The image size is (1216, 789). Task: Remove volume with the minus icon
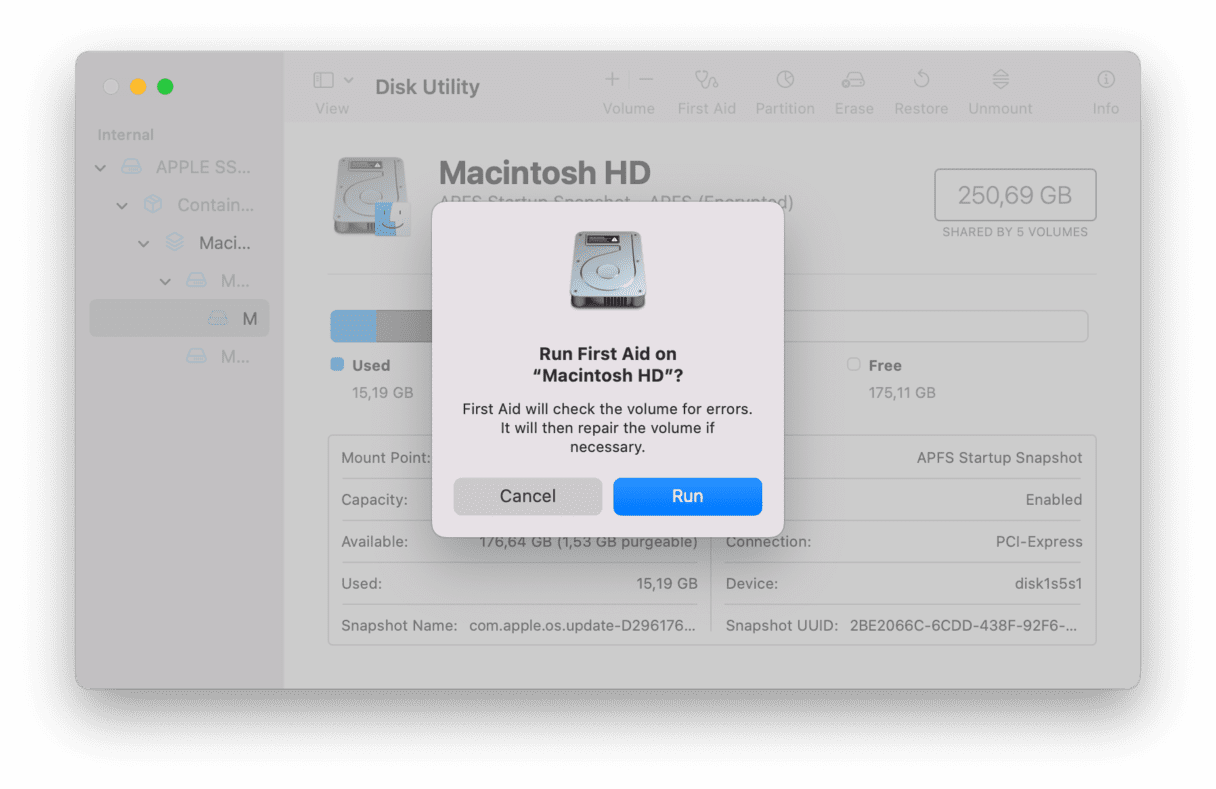click(x=647, y=79)
